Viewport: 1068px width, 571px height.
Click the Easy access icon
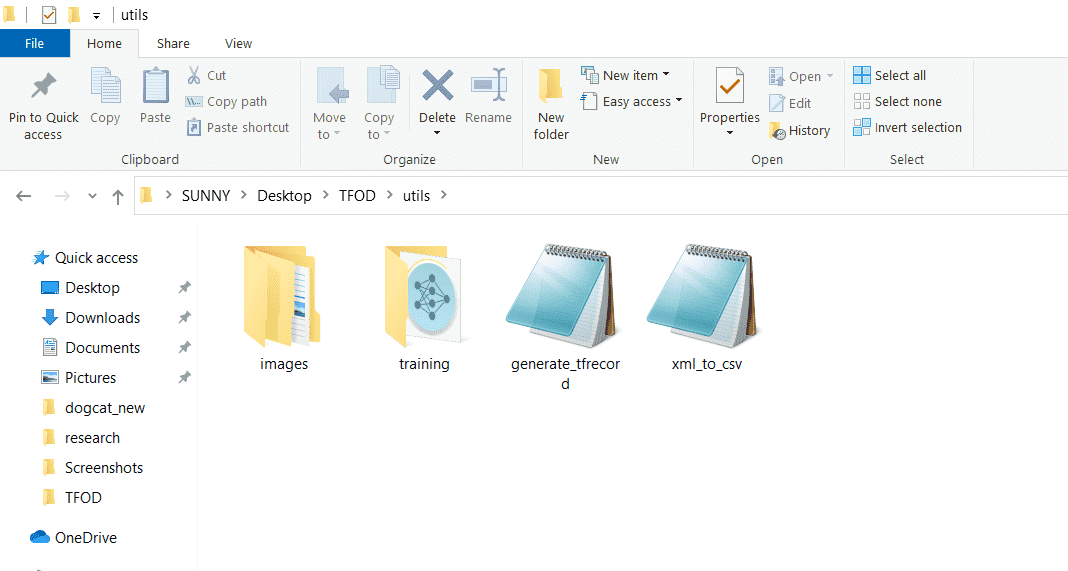[x=589, y=101]
